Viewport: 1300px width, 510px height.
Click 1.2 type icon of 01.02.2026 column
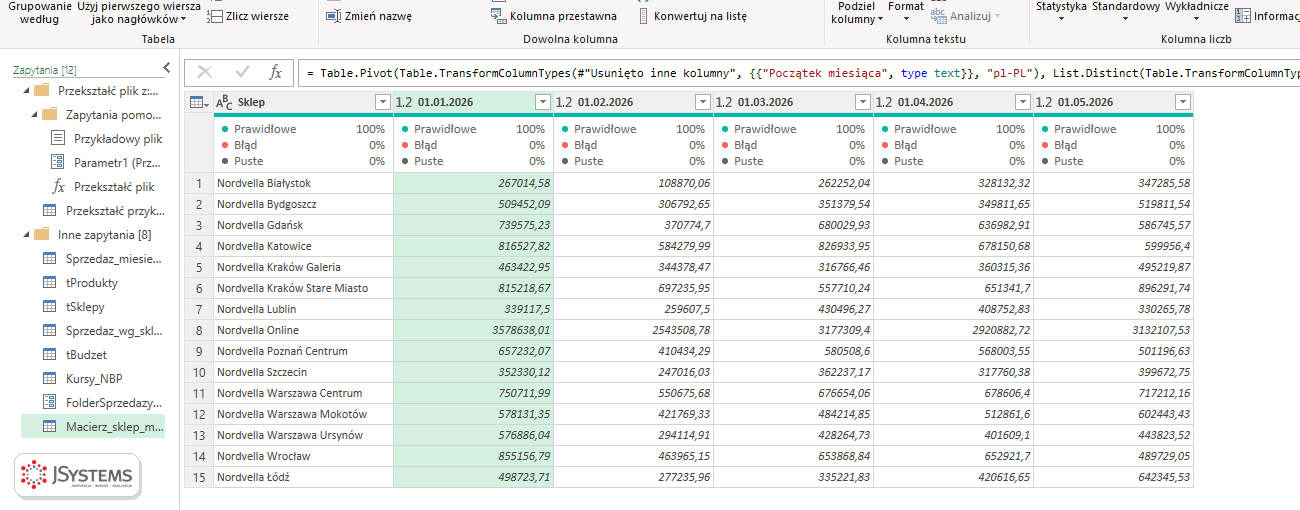point(564,102)
